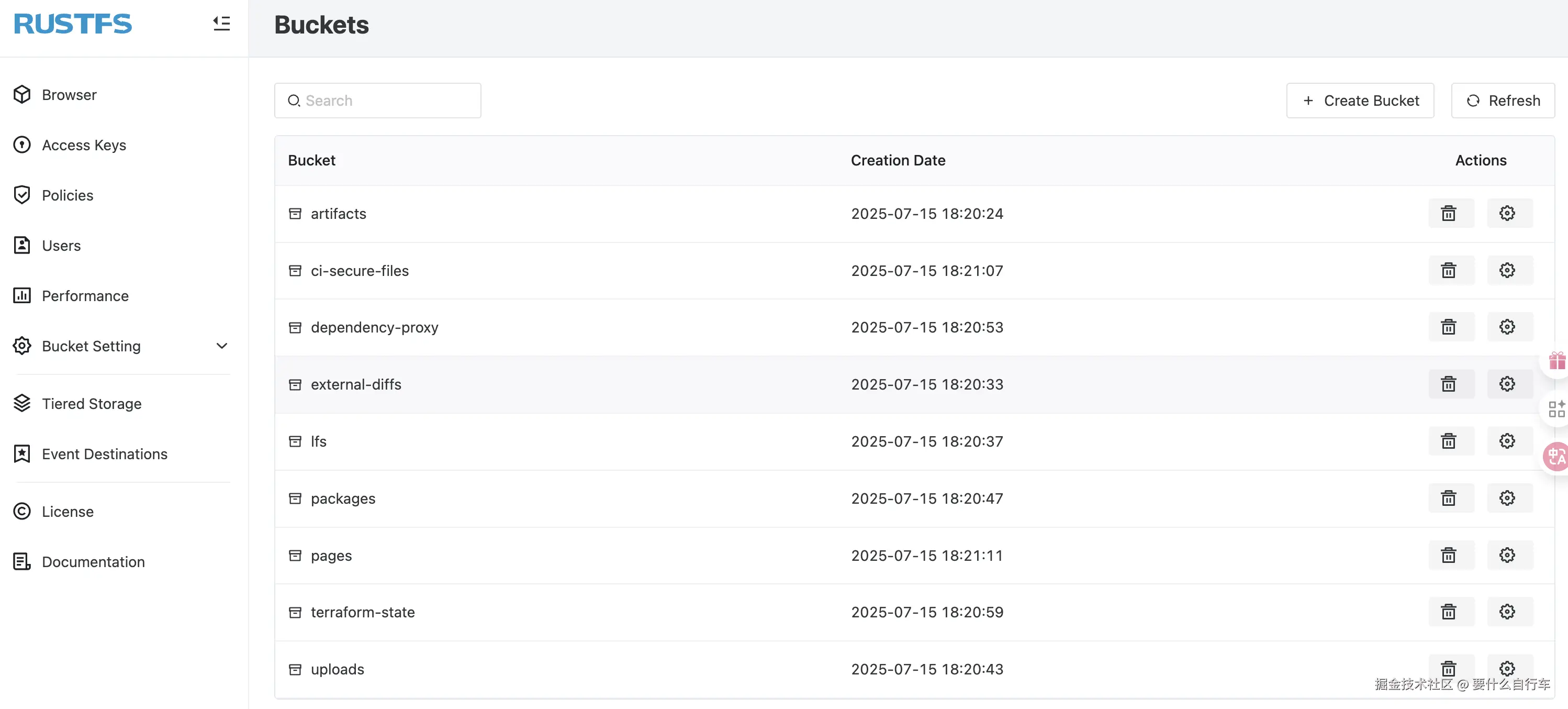The height and width of the screenshot is (709, 1568).
Task: Go to Tiered Storage section
Action: pyautogui.click(x=91, y=404)
